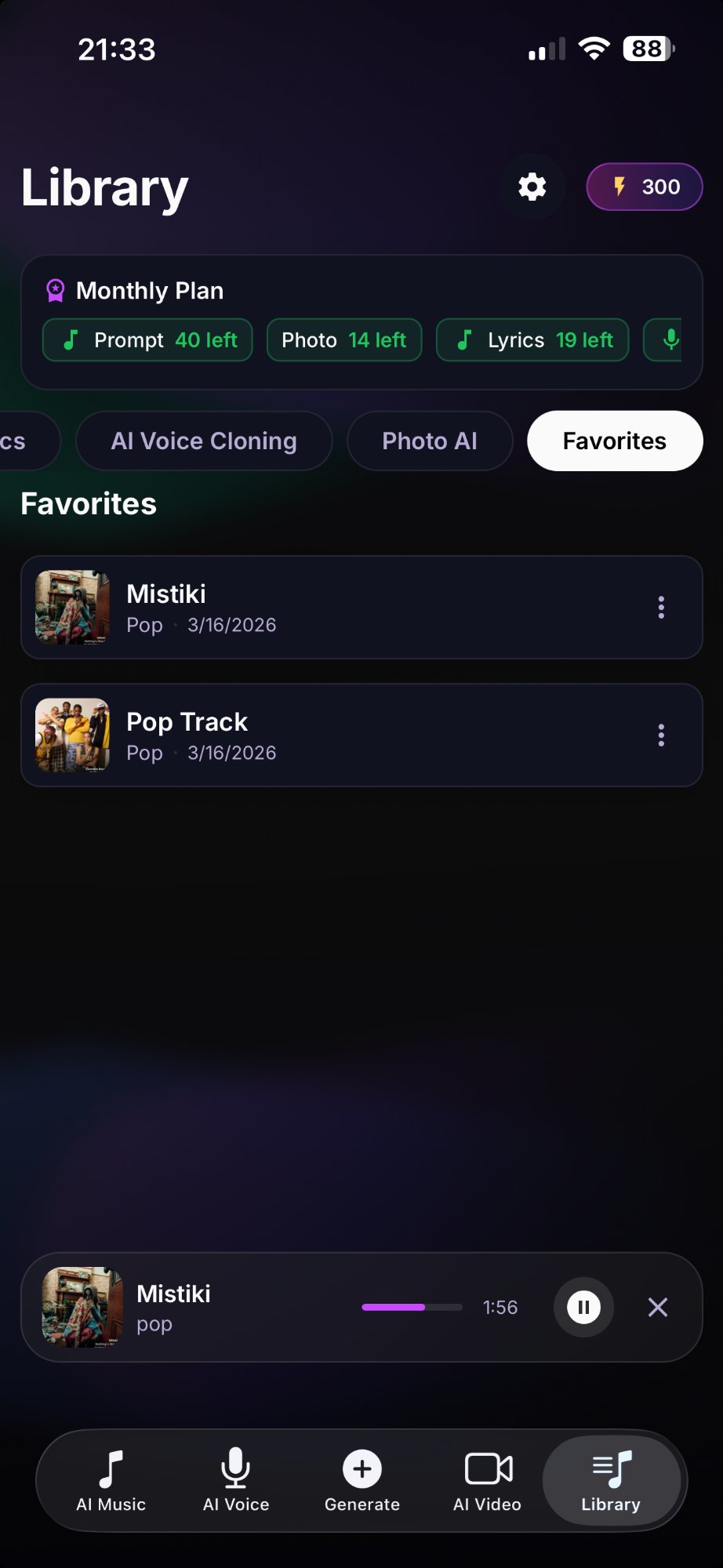
Task: Tap the Lyrics 19 left chip
Action: [x=532, y=340]
